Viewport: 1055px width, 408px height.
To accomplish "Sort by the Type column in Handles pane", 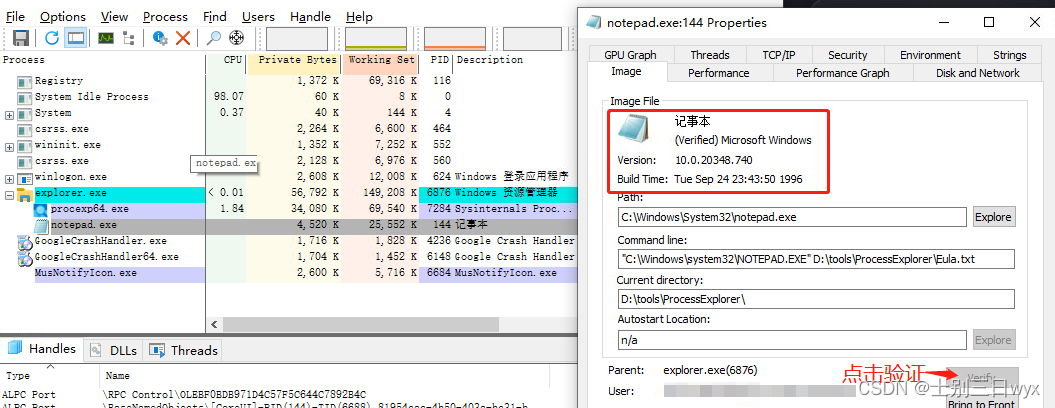I will [50, 376].
